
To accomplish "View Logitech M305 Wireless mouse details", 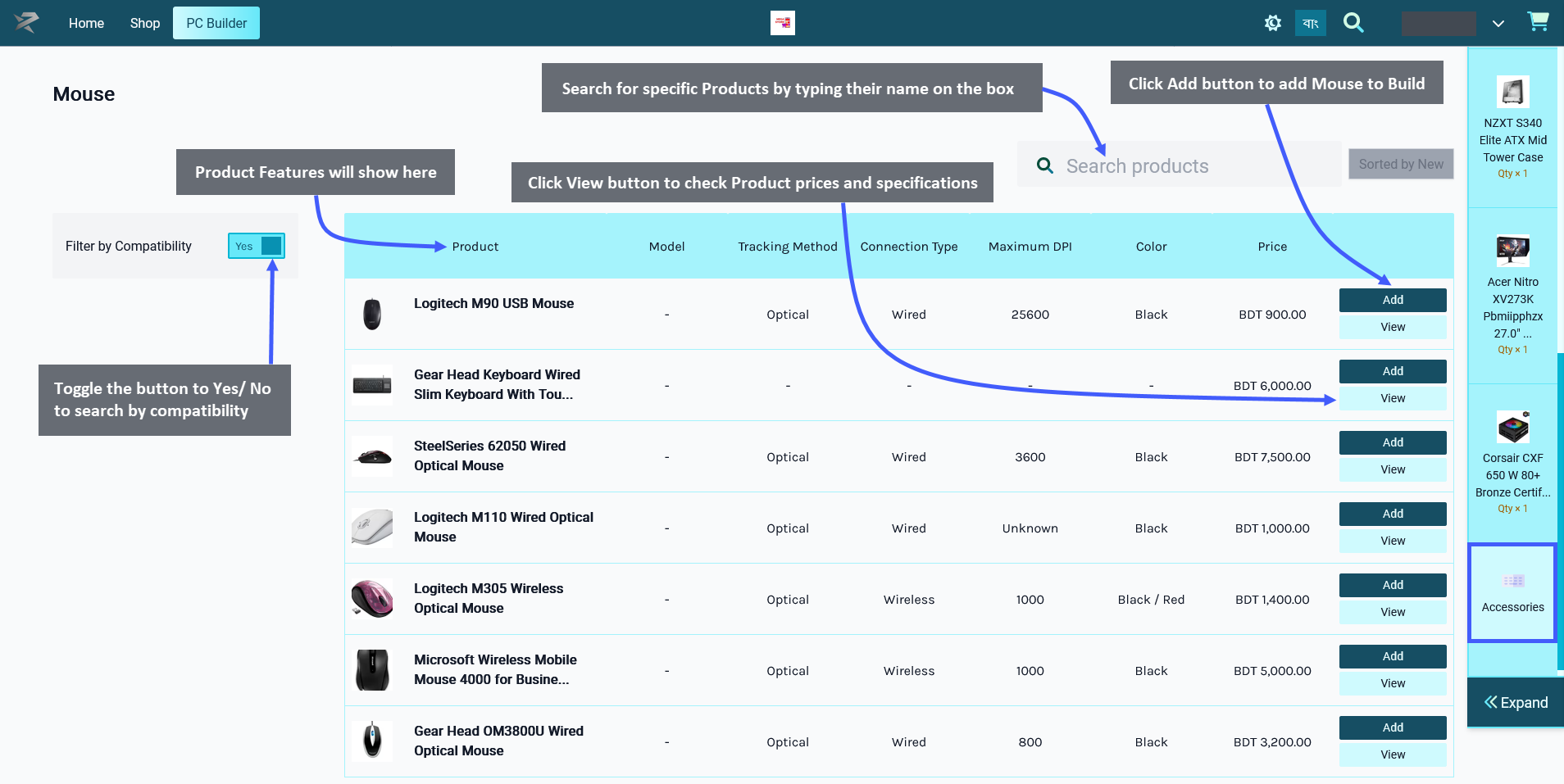I will point(1393,612).
